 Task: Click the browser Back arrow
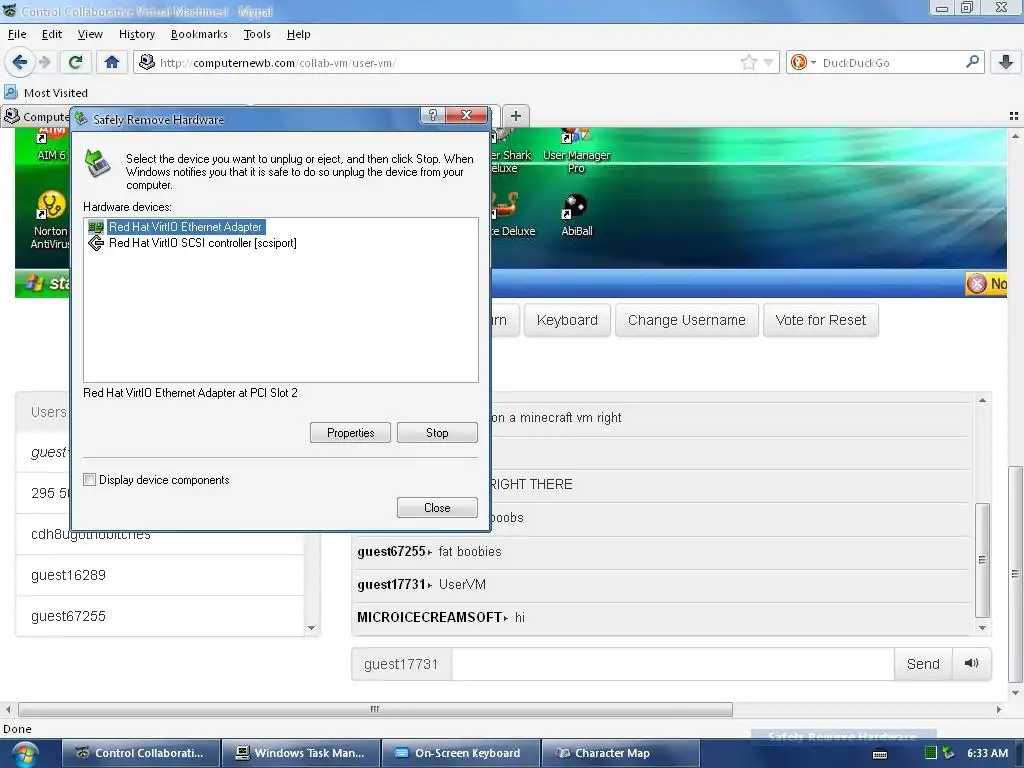click(20, 62)
